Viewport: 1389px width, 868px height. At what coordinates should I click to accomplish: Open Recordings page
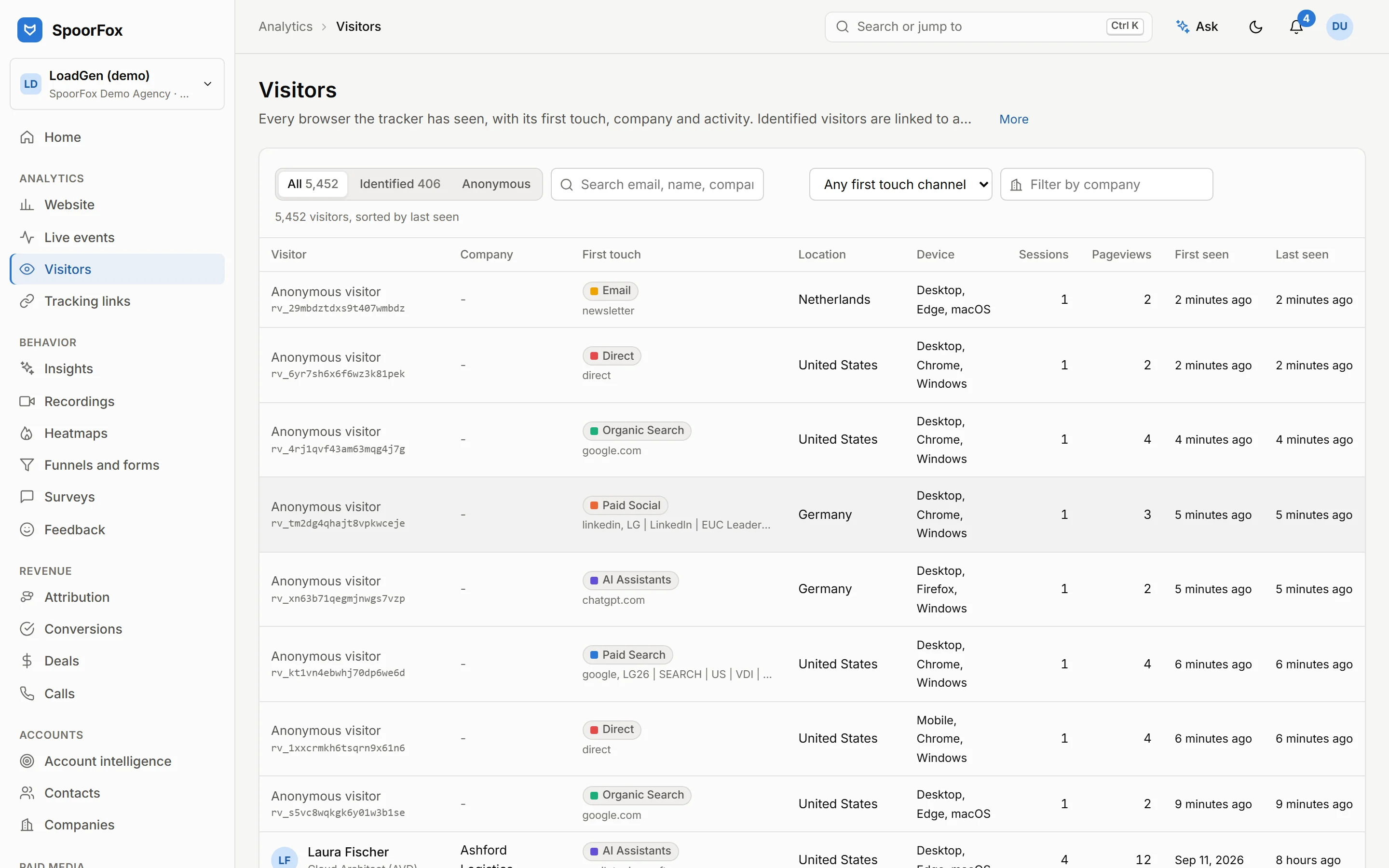[x=117, y=401]
